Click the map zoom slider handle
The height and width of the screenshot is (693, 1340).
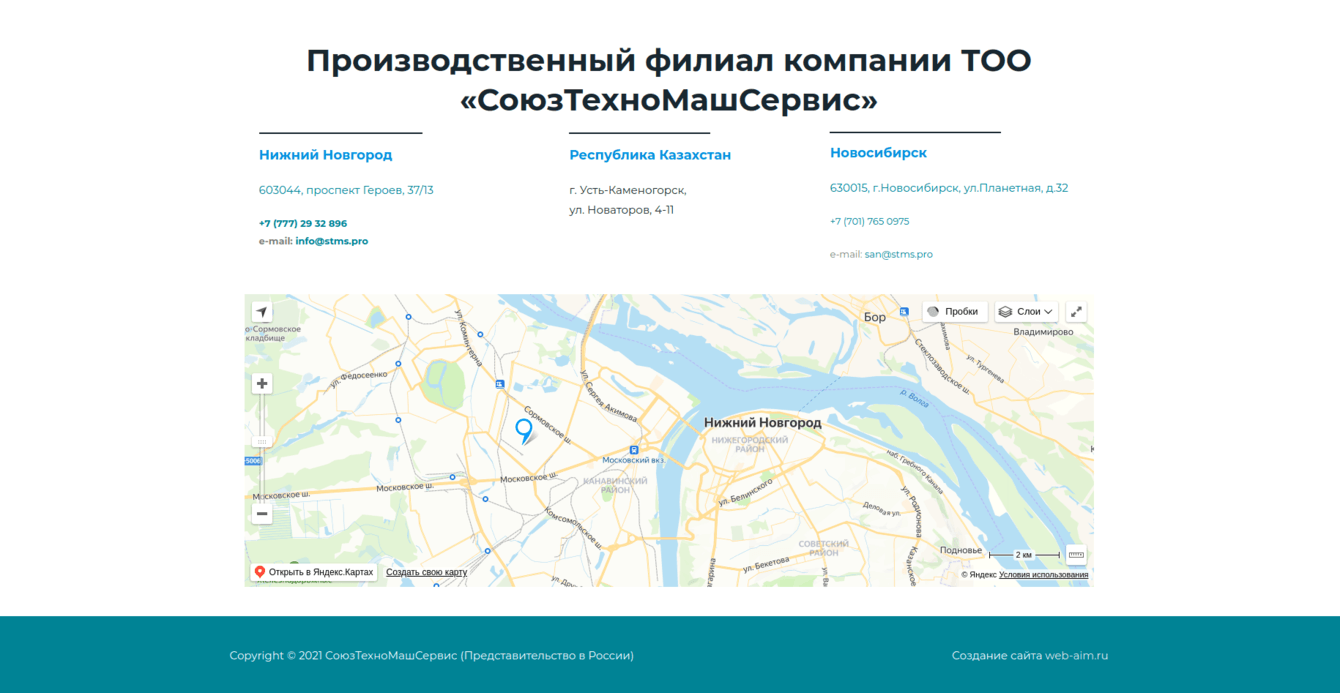(x=262, y=441)
